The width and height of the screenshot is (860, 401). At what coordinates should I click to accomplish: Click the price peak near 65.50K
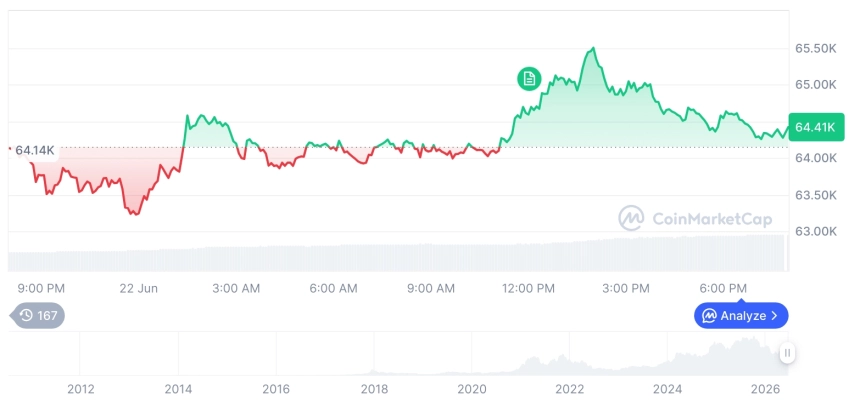click(x=593, y=49)
